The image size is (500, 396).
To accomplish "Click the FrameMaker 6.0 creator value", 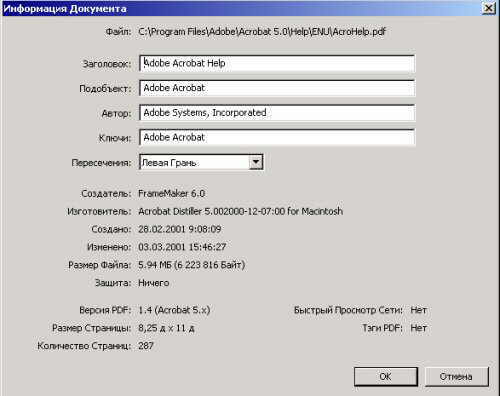I will pos(171,194).
